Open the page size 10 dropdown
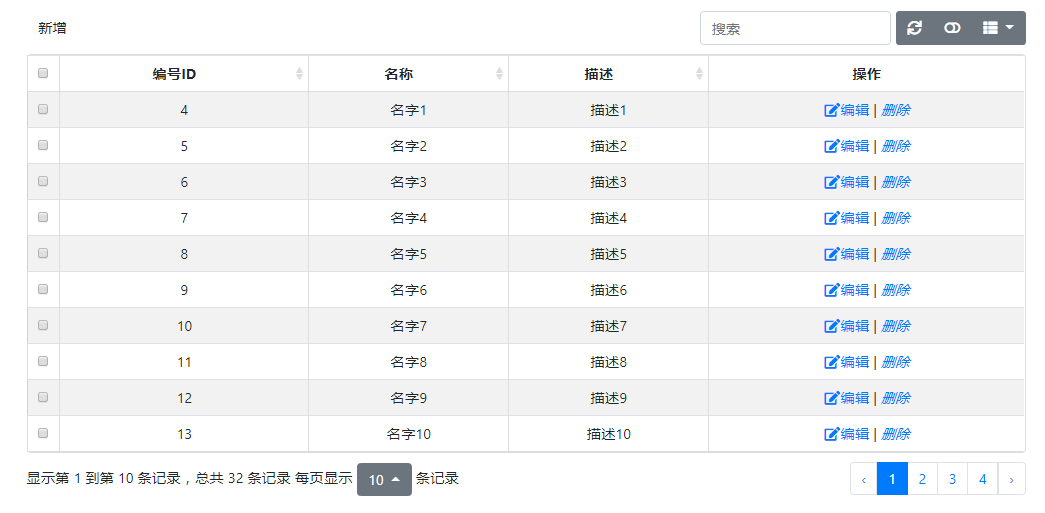Viewport: 1045px width, 513px height. point(385,479)
